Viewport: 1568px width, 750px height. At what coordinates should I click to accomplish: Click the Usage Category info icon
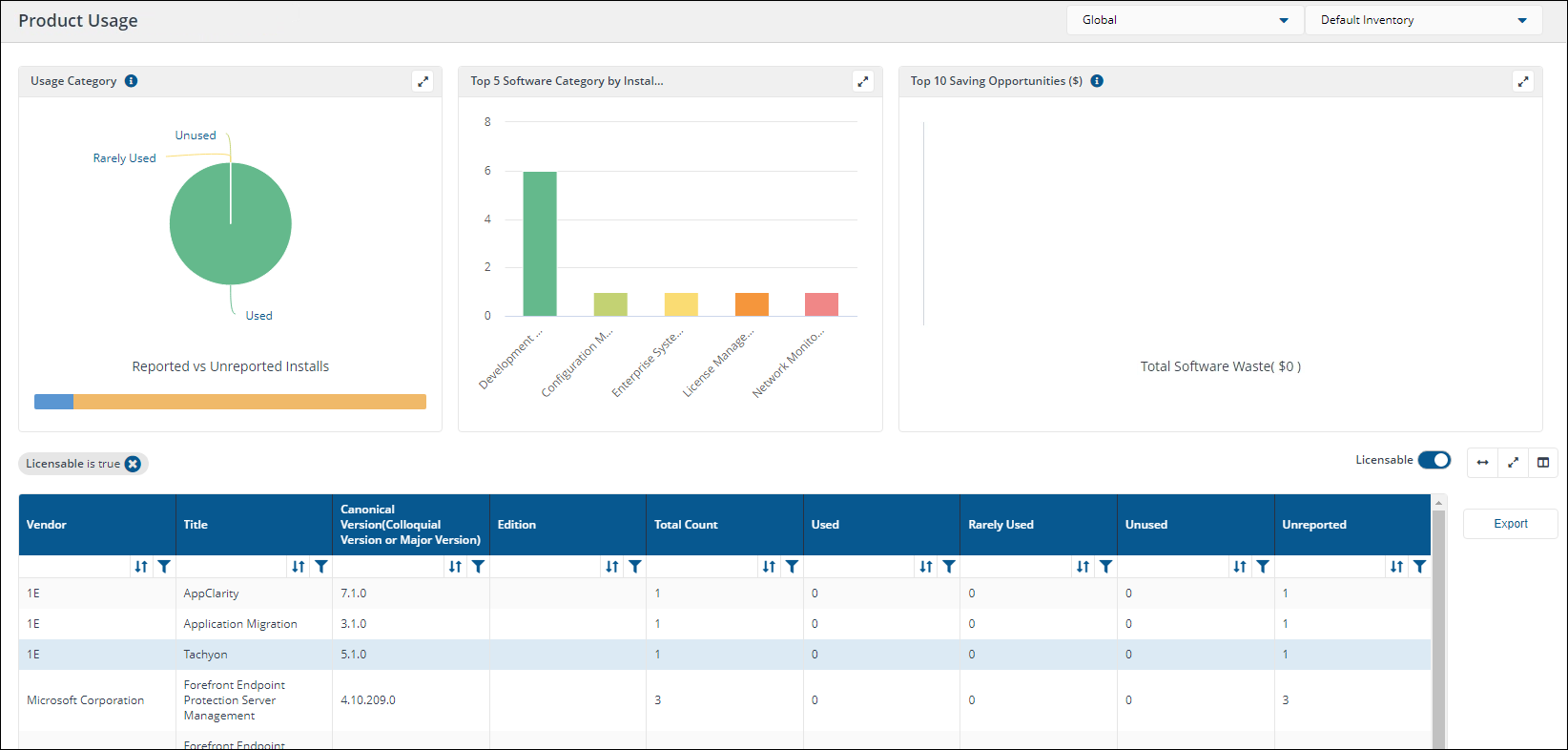132,81
